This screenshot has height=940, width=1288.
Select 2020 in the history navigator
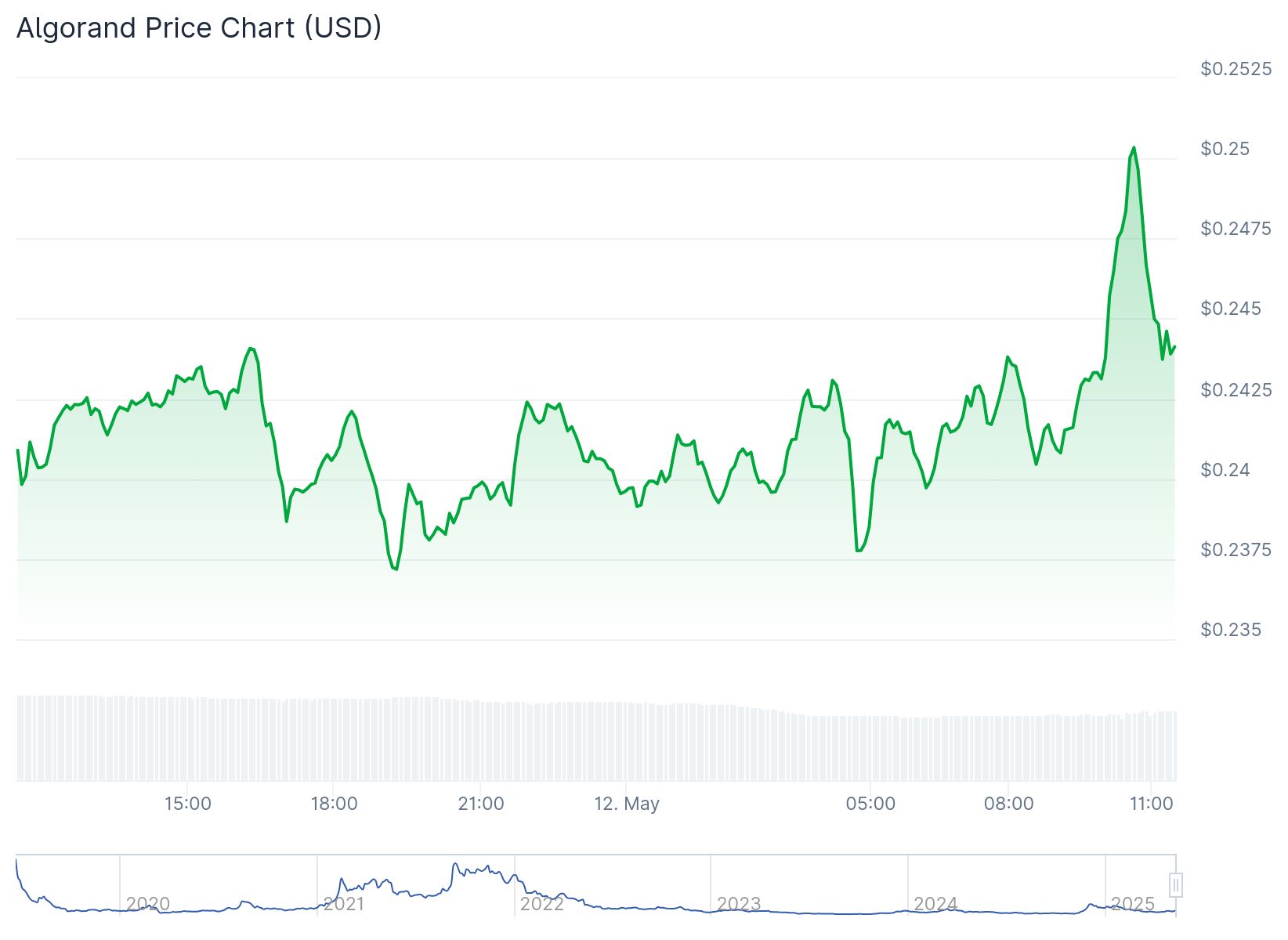click(147, 904)
